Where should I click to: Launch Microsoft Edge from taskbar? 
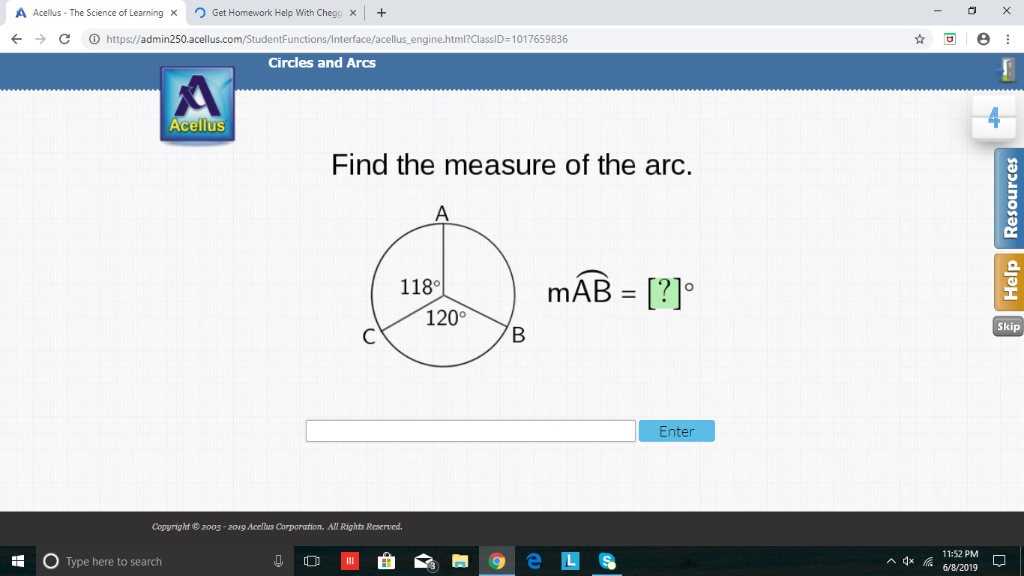533,561
